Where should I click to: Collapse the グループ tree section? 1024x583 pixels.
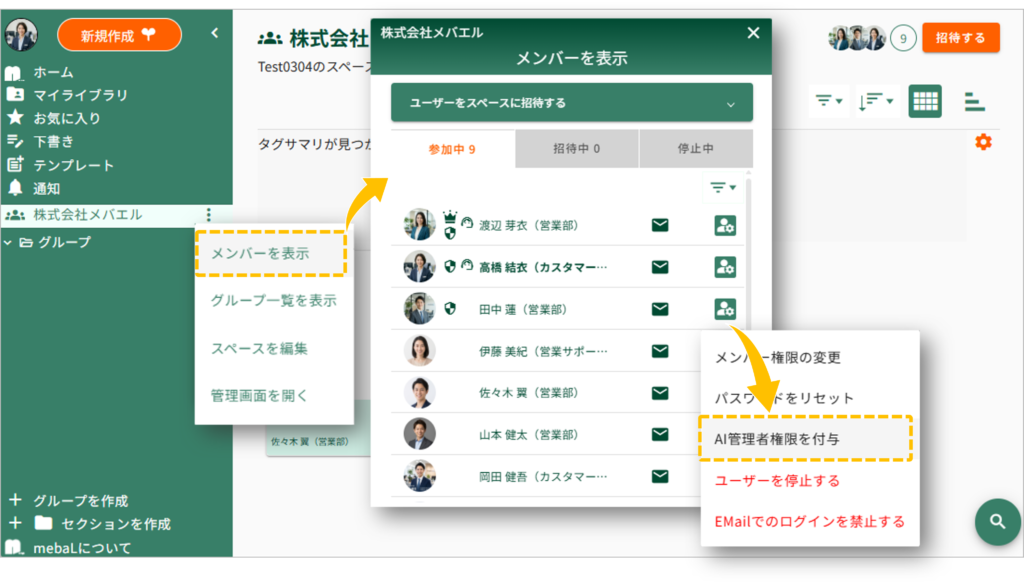pyautogui.click(x=8, y=242)
